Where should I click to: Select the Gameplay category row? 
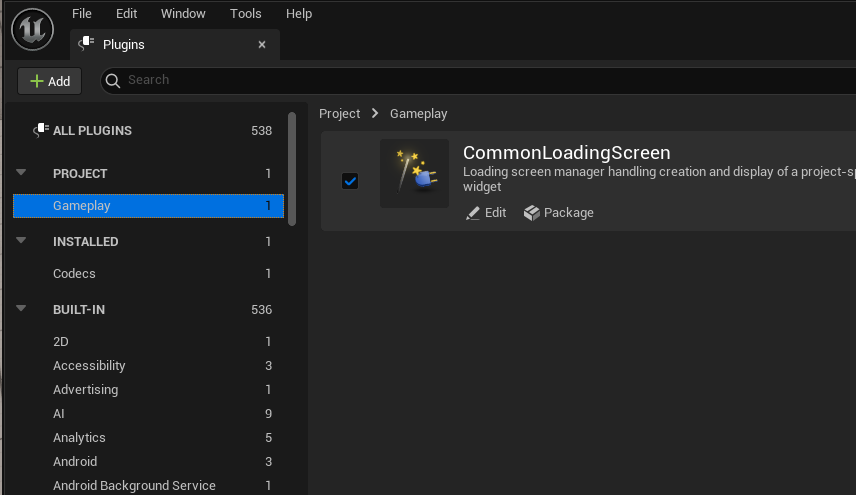coord(148,206)
